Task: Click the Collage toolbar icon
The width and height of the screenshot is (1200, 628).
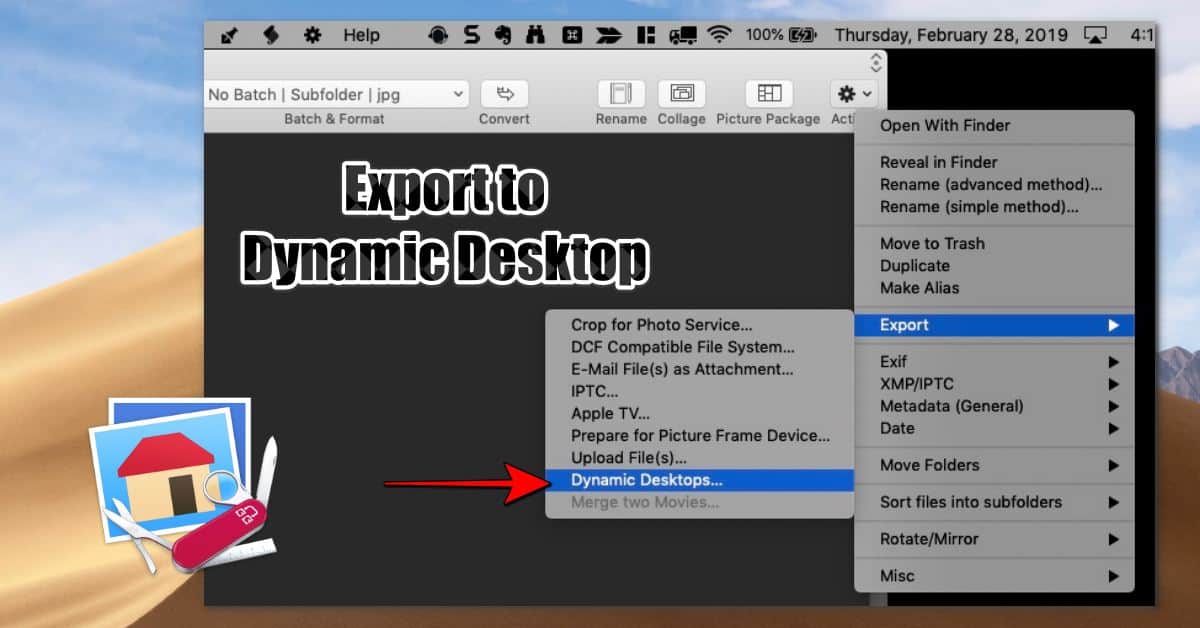Action: (682, 94)
